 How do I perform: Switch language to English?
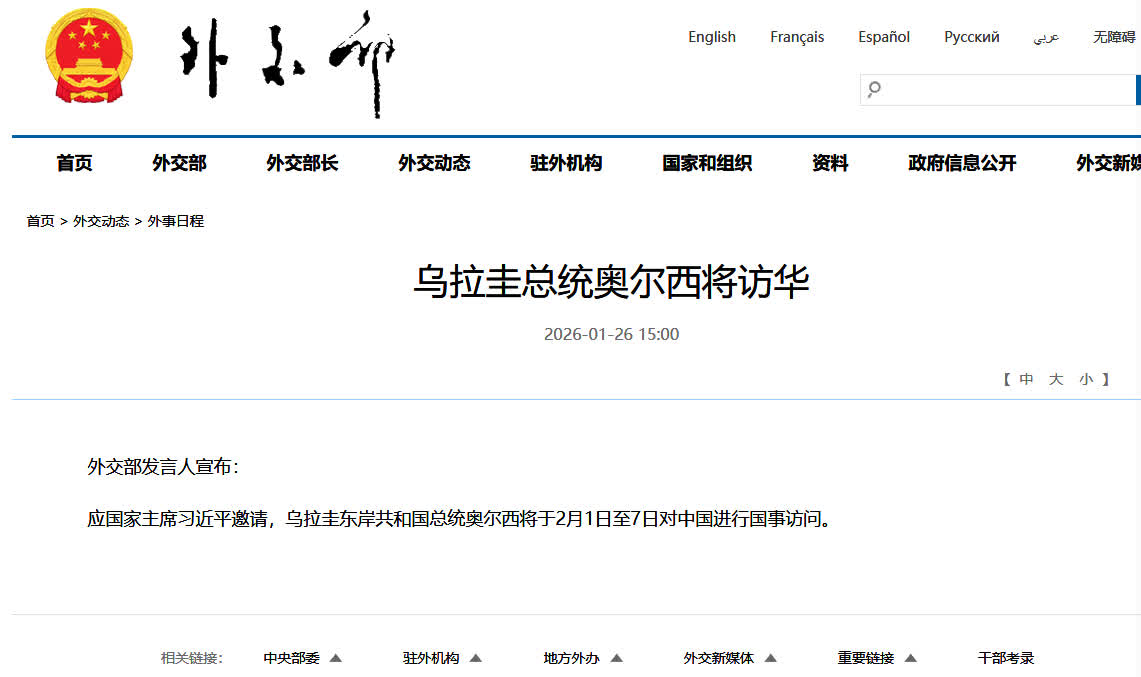pyautogui.click(x=711, y=37)
